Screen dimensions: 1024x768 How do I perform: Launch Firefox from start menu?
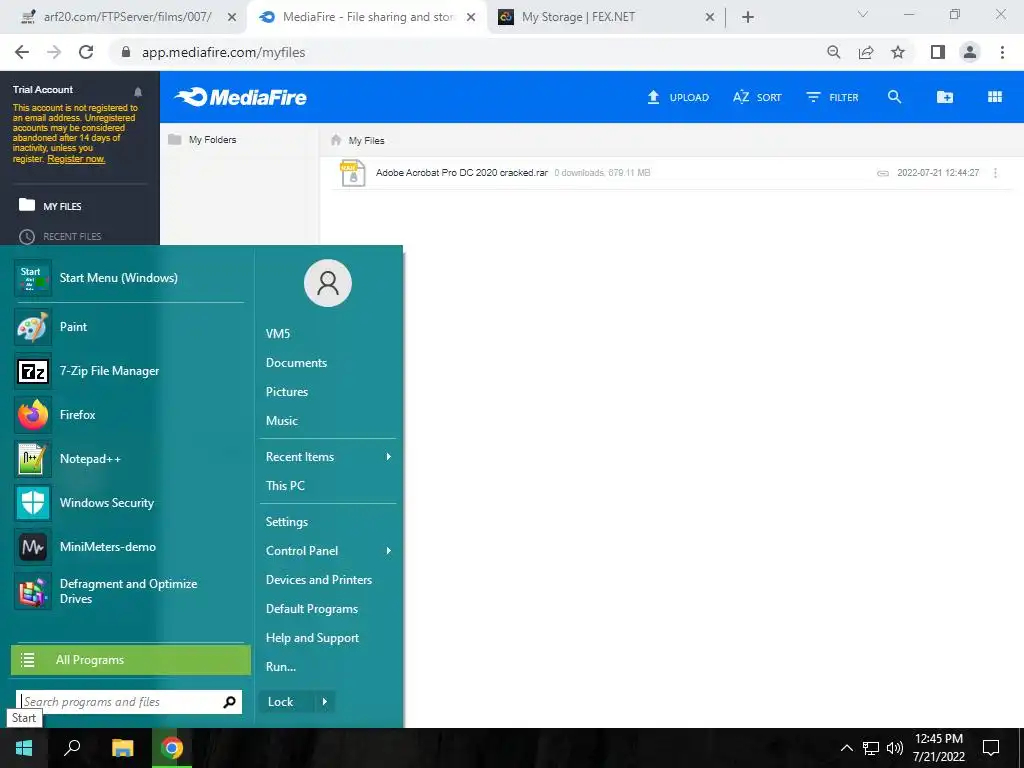pyautogui.click(x=129, y=415)
